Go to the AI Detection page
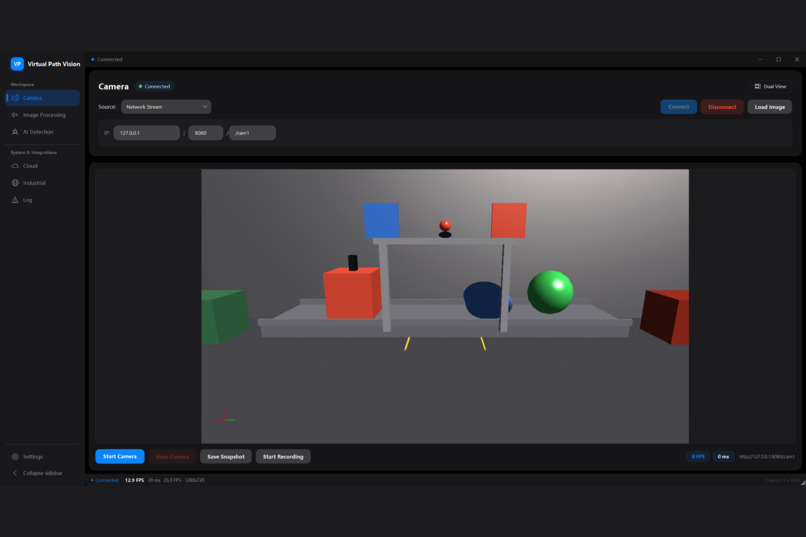The height and width of the screenshot is (537, 806). coord(43,132)
